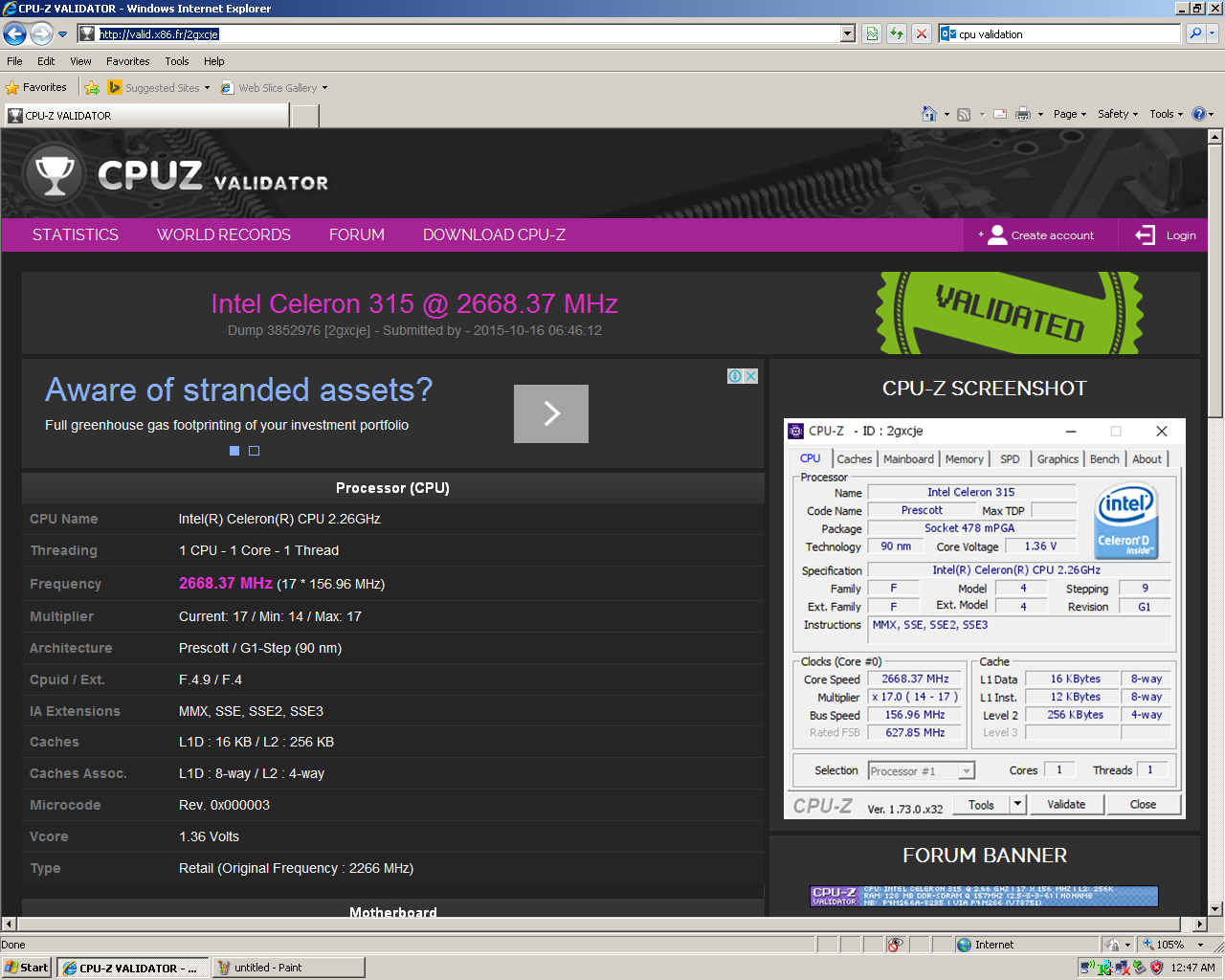Open the 105% zoom level control
Screen dimensions: 1225x980
1173,945
